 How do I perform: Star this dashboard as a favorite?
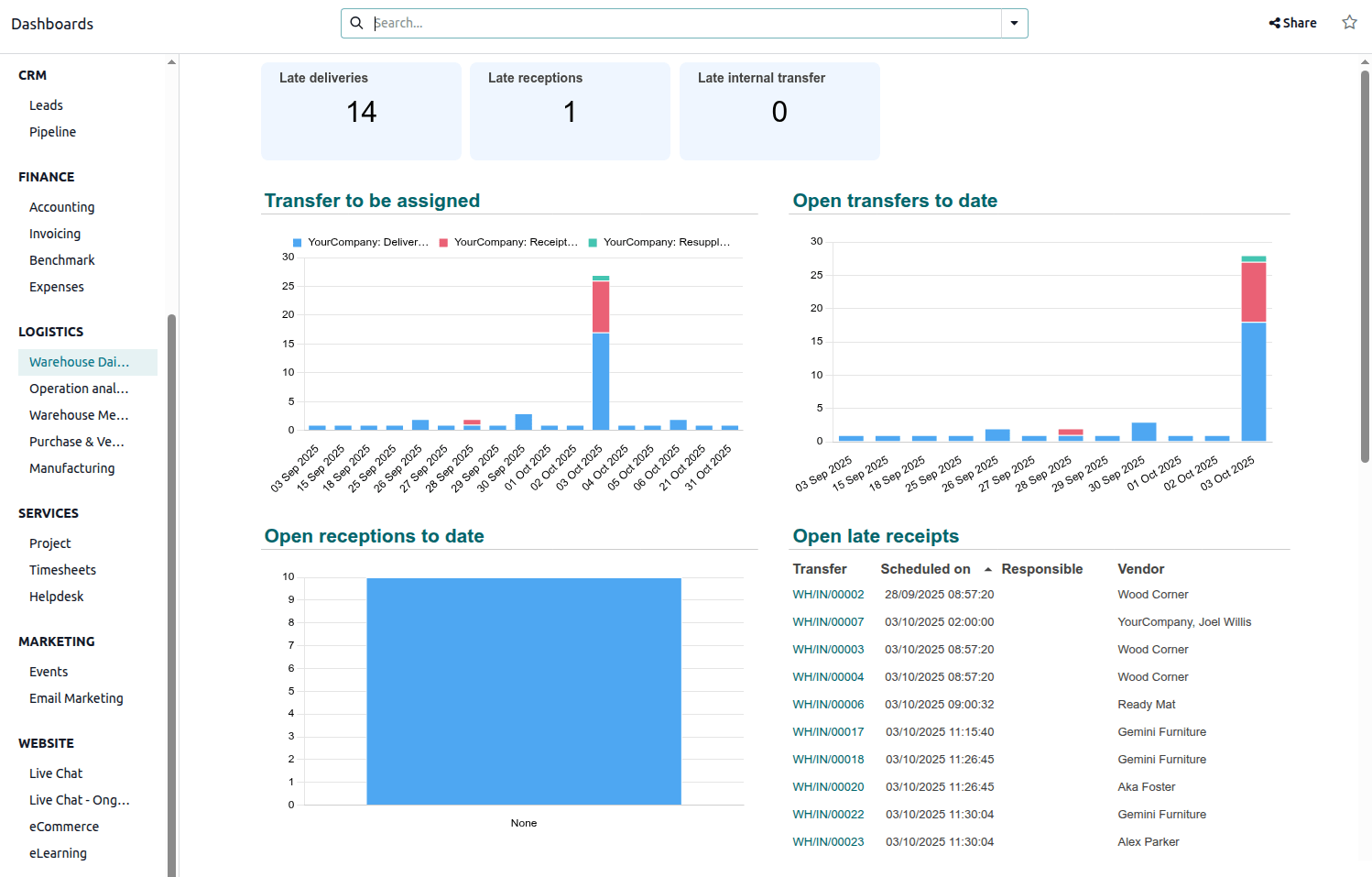click(x=1348, y=22)
